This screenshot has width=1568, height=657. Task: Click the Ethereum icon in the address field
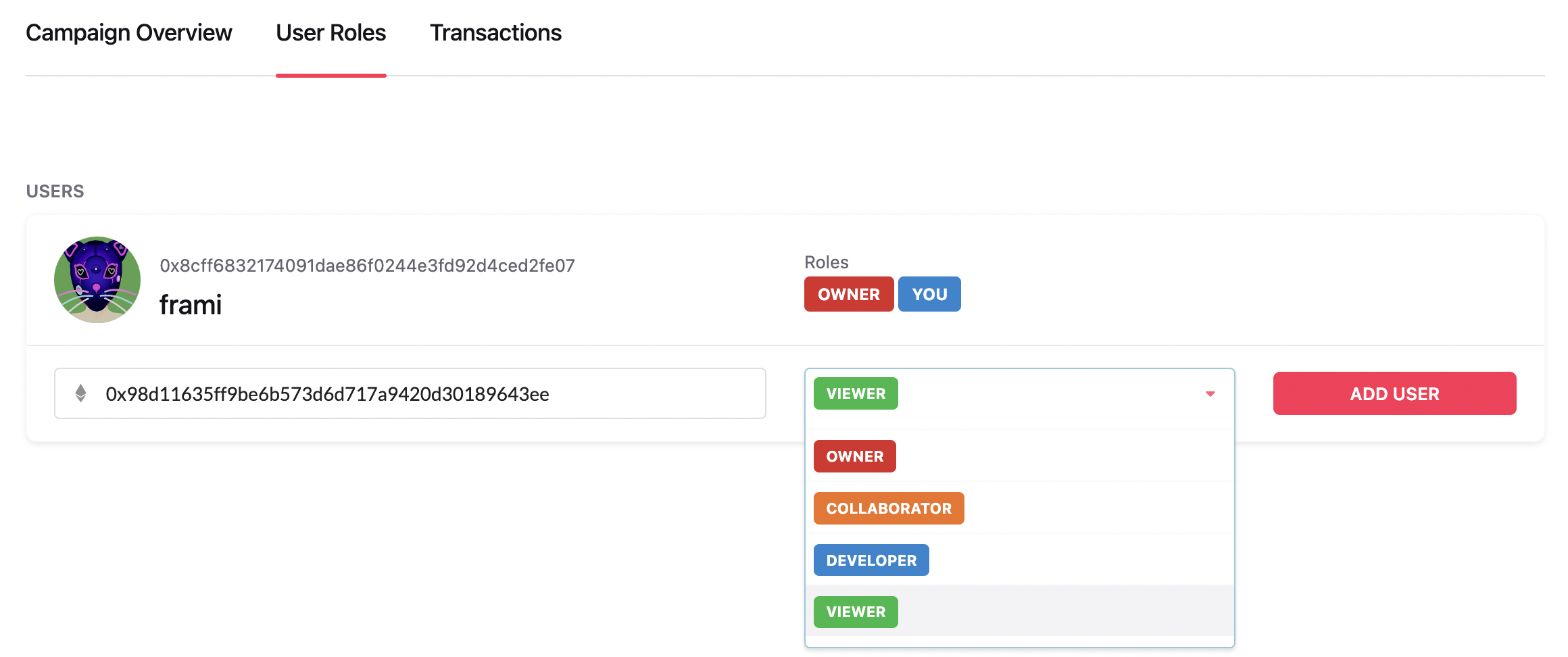click(x=80, y=393)
